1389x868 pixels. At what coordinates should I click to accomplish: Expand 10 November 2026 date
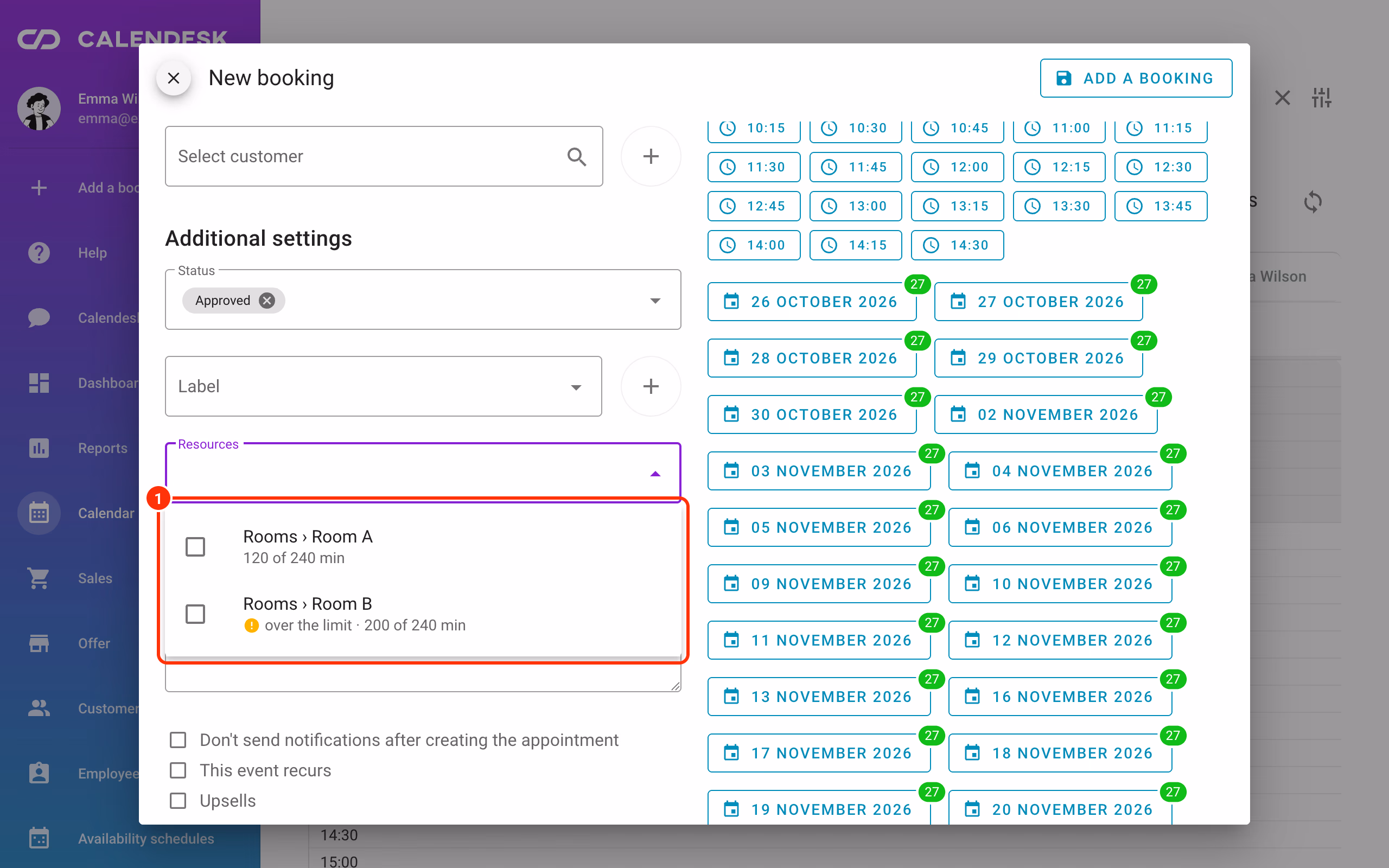point(1060,584)
